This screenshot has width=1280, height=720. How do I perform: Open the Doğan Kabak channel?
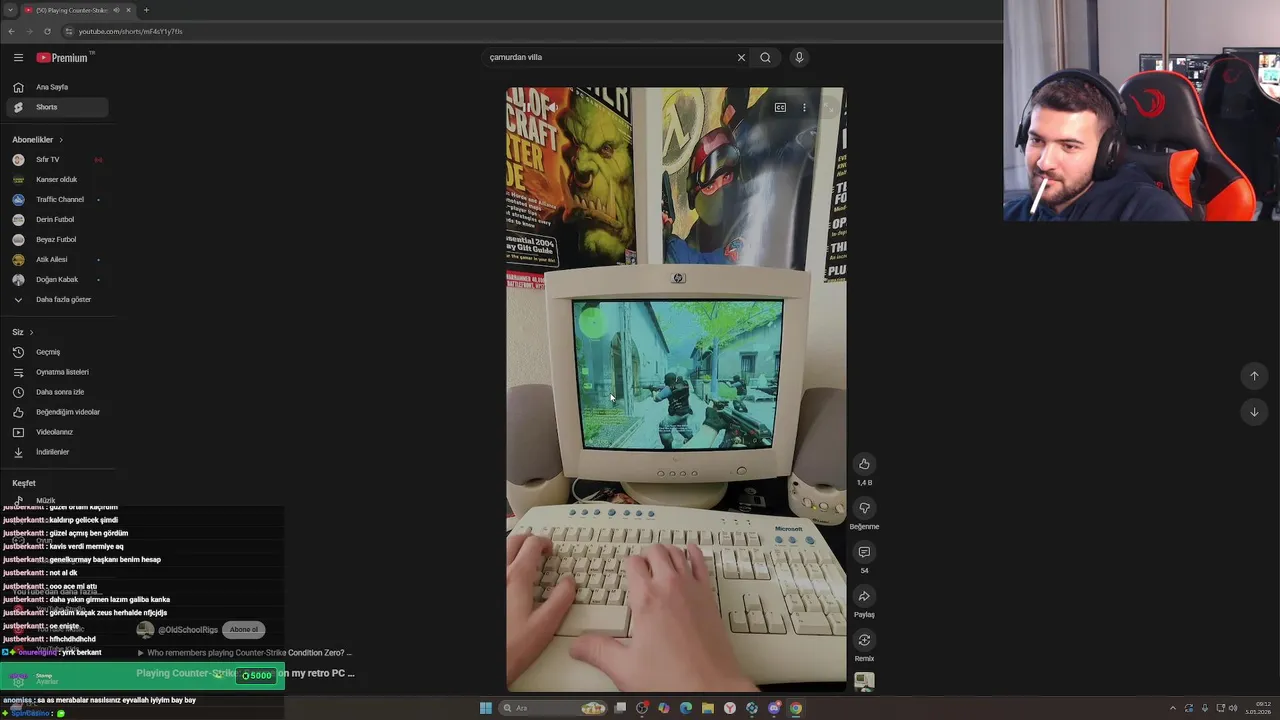[x=55, y=280]
